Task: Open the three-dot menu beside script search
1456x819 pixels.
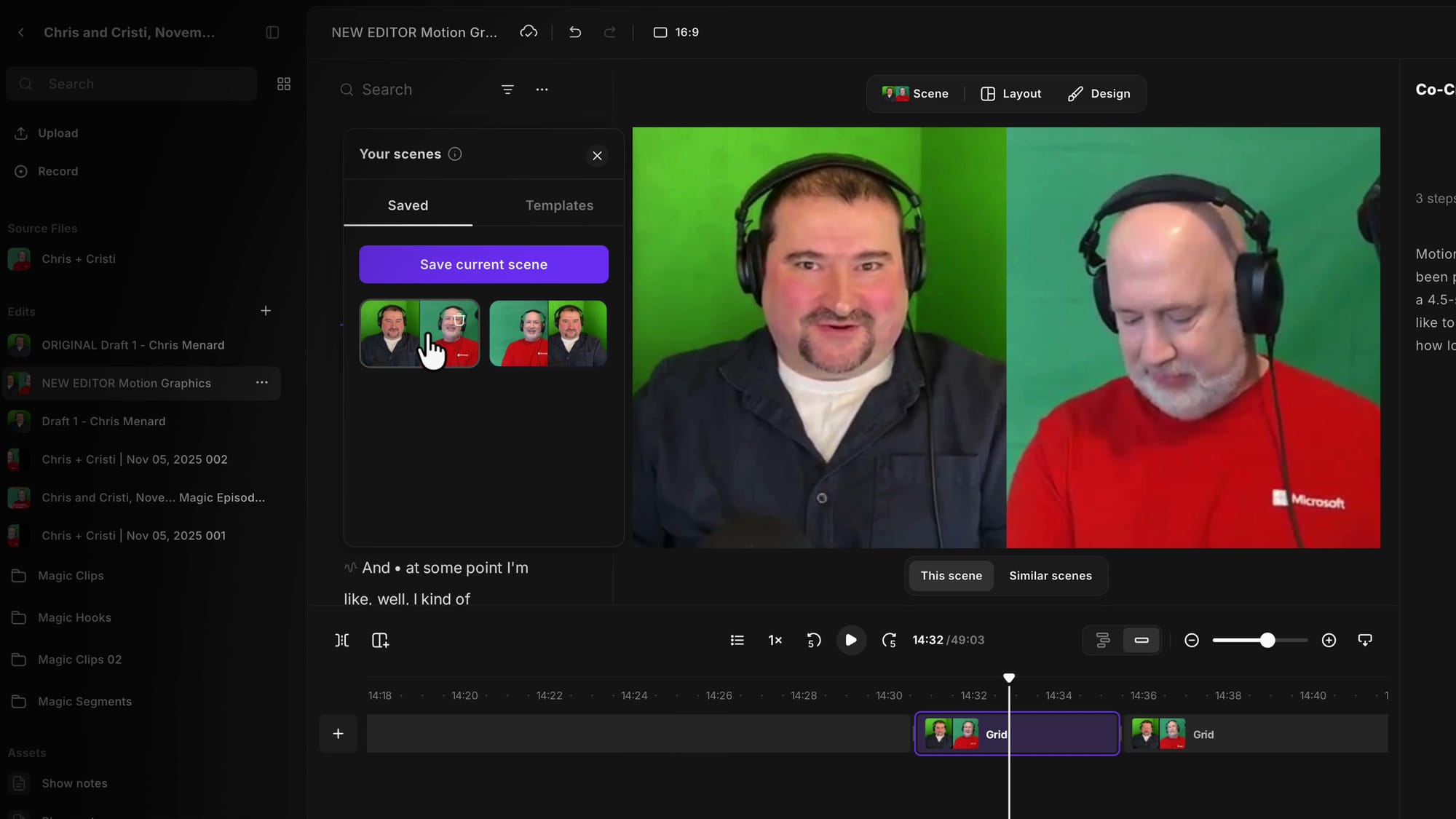Action: click(542, 90)
